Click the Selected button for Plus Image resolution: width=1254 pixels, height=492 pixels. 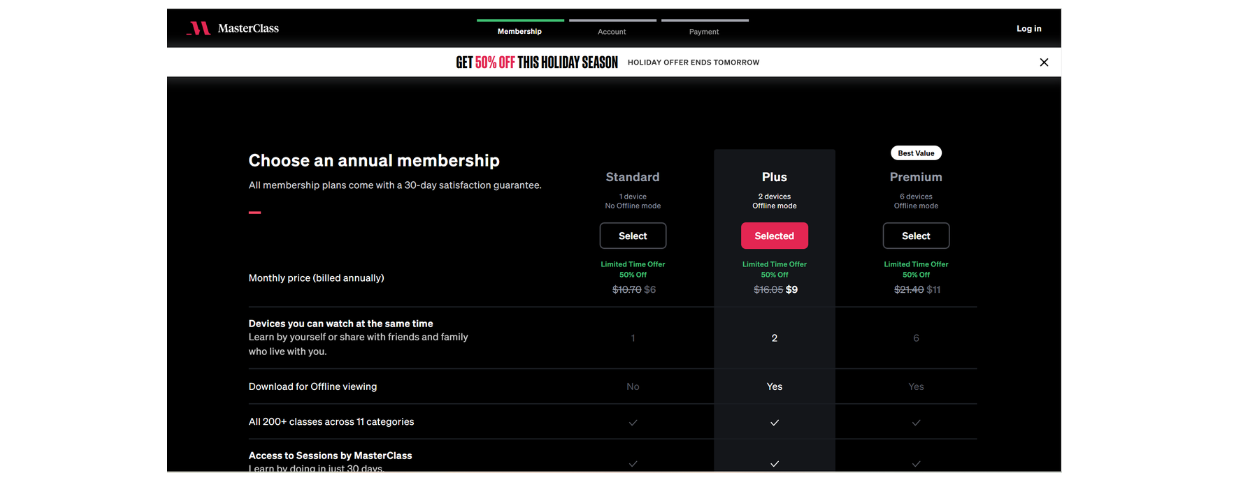pyautogui.click(x=774, y=236)
